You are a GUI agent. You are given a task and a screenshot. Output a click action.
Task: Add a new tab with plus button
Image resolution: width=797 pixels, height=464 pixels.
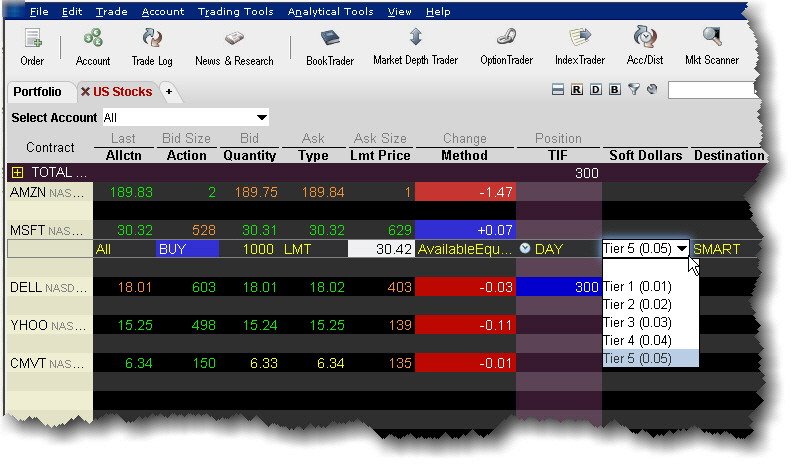coord(169,92)
